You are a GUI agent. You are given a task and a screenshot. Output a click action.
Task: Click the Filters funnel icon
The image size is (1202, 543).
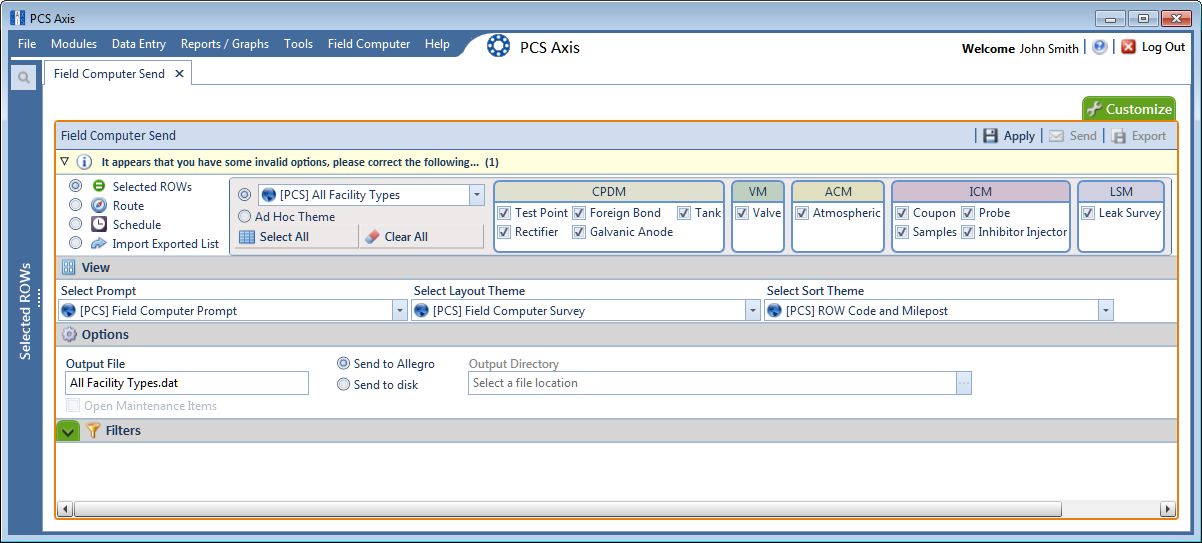(93, 431)
